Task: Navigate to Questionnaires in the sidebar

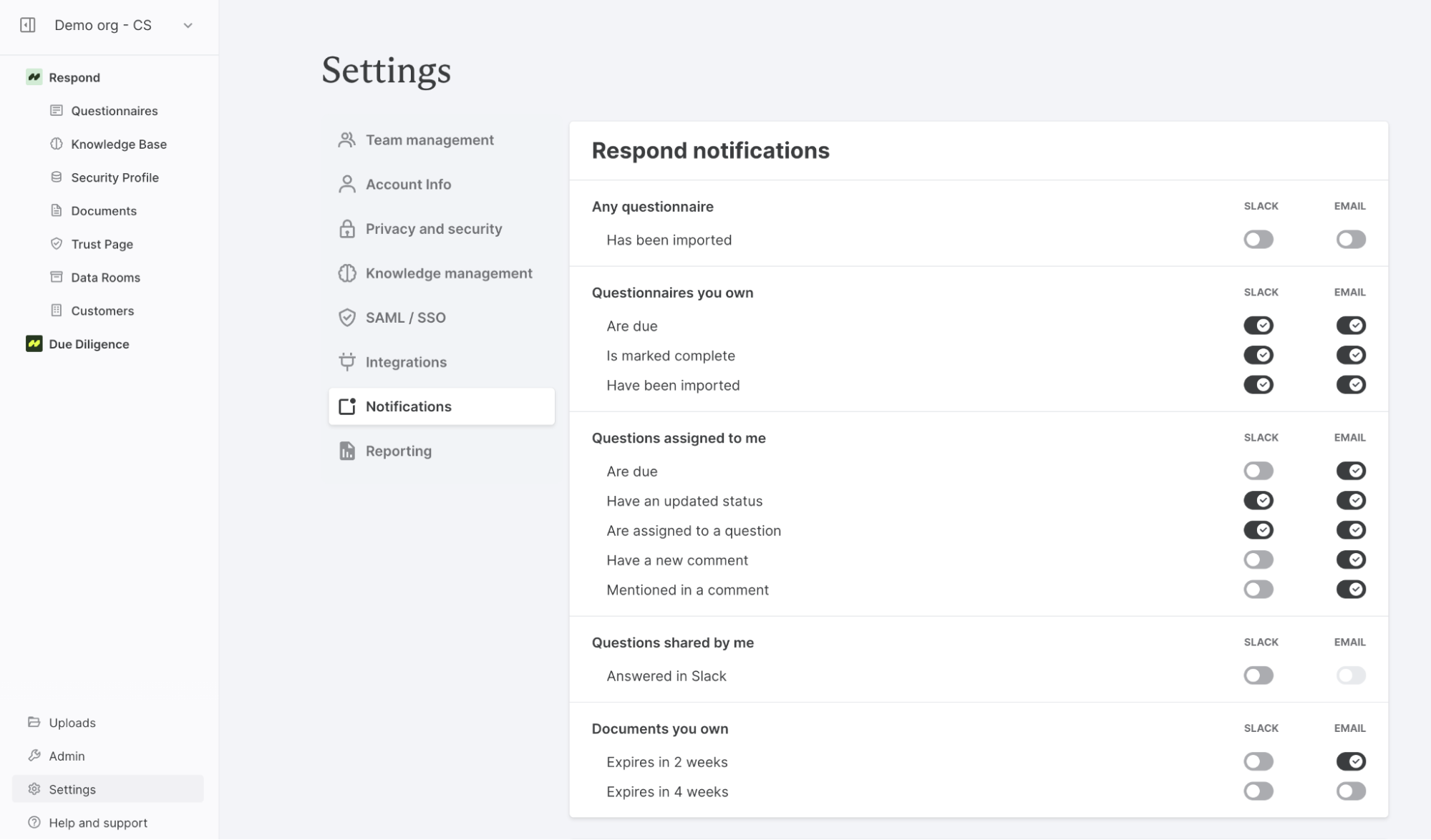Action: pyautogui.click(x=115, y=110)
